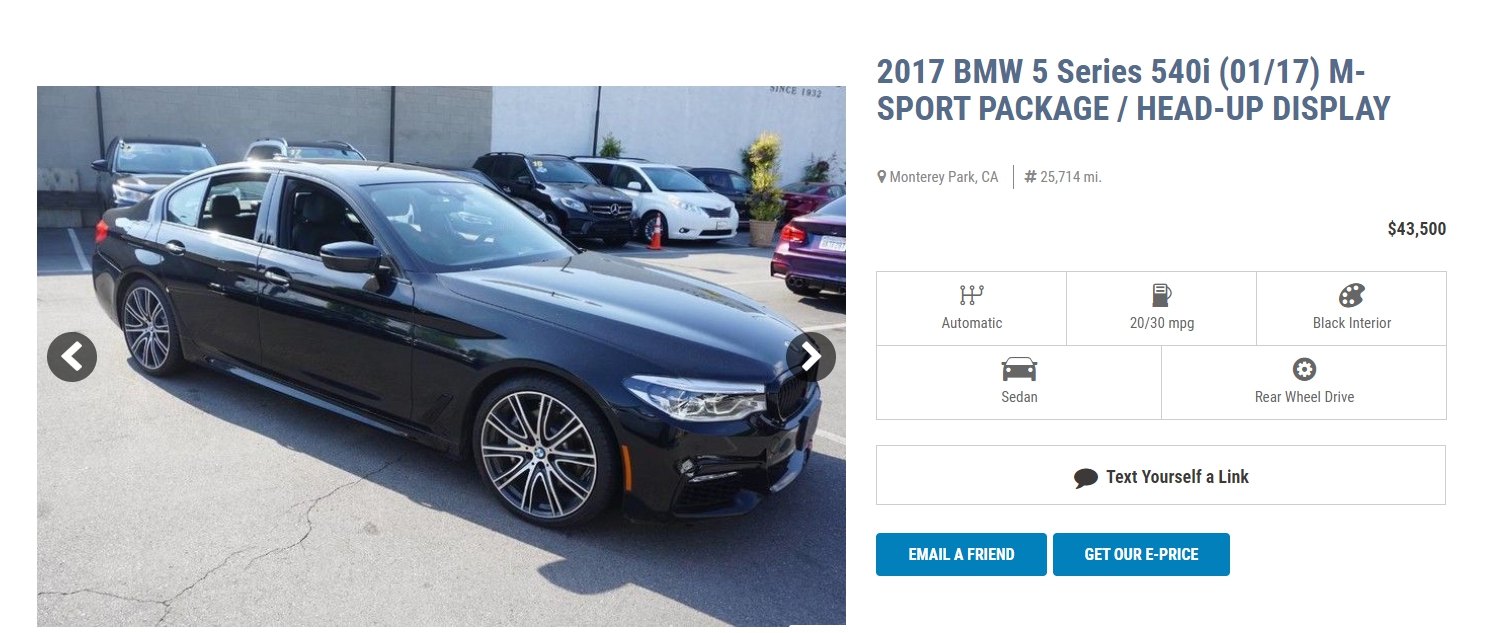Image resolution: width=1494 pixels, height=633 pixels.
Task: Click GET OUR E-PRICE button
Action: click(x=1141, y=554)
